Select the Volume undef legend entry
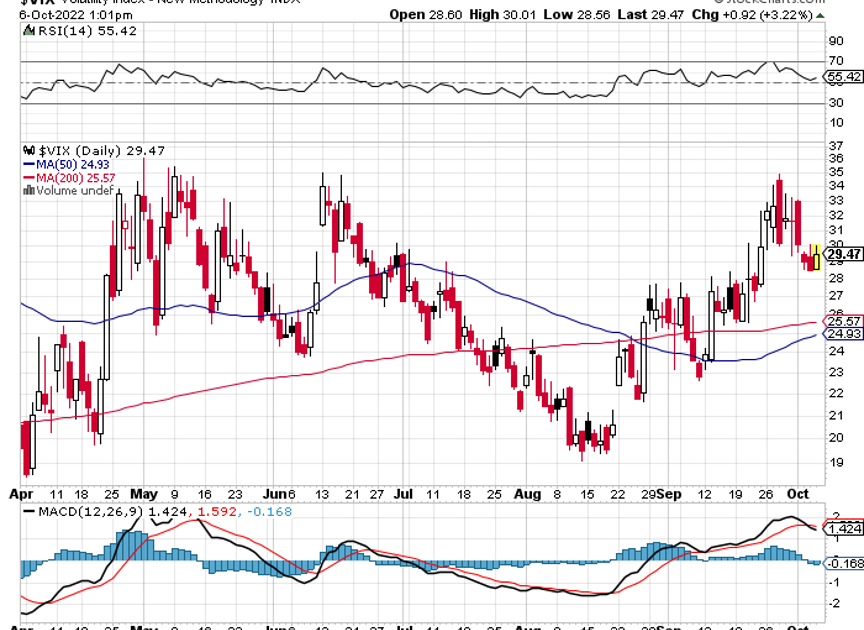 click(x=70, y=190)
